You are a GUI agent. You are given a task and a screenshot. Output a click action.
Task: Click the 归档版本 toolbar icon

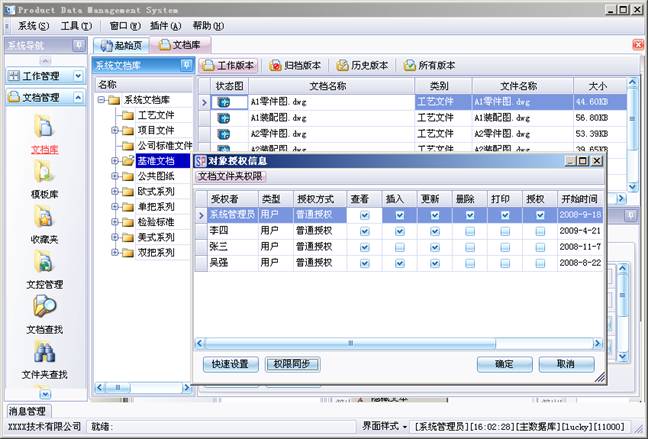pyautogui.click(x=275, y=65)
